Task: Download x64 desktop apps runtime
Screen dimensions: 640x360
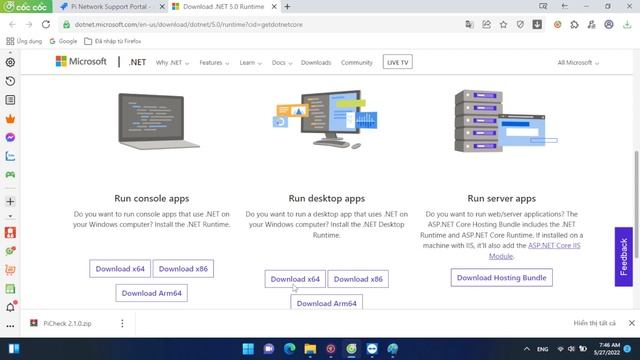Action: coord(295,279)
